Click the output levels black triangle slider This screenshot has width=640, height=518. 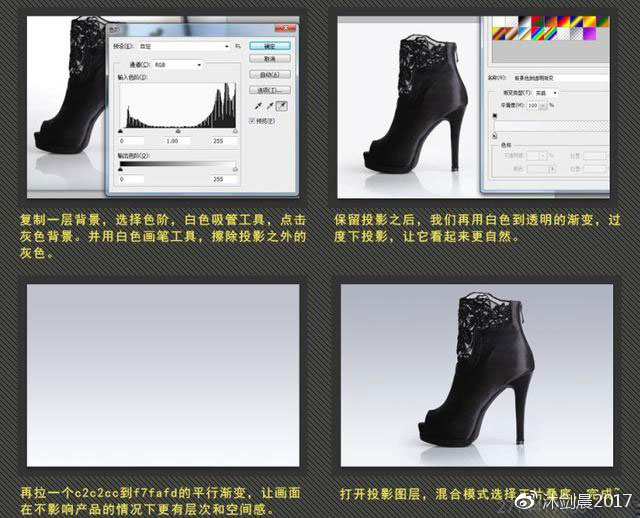click(x=120, y=169)
